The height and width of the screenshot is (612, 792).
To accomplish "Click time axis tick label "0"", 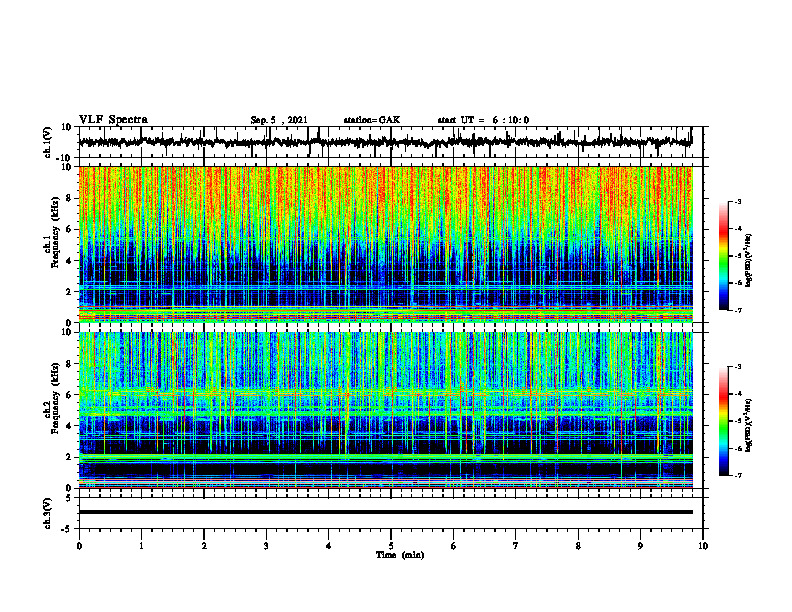I will (79, 546).
